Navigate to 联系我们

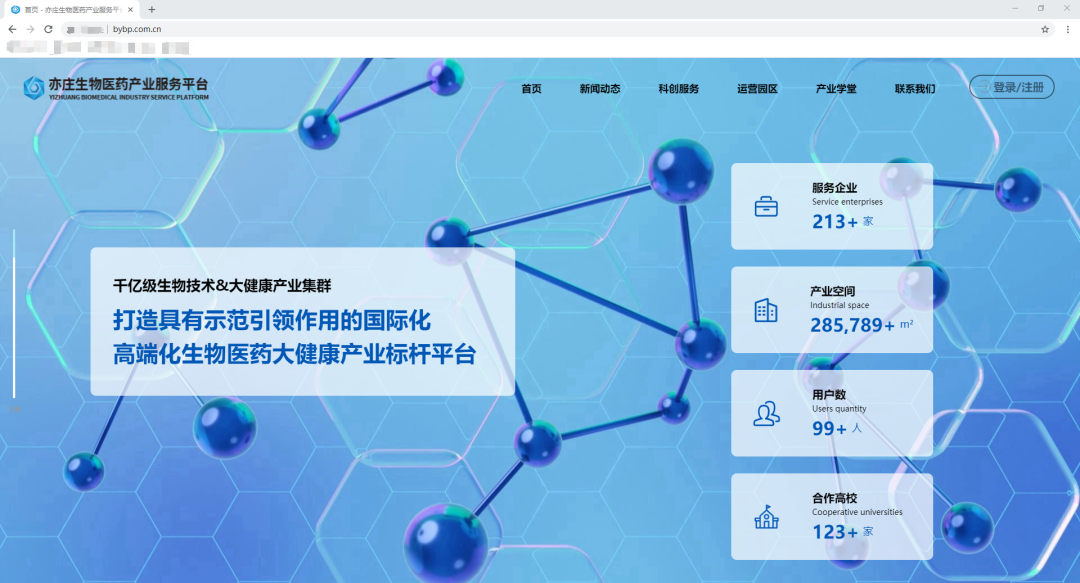point(915,88)
